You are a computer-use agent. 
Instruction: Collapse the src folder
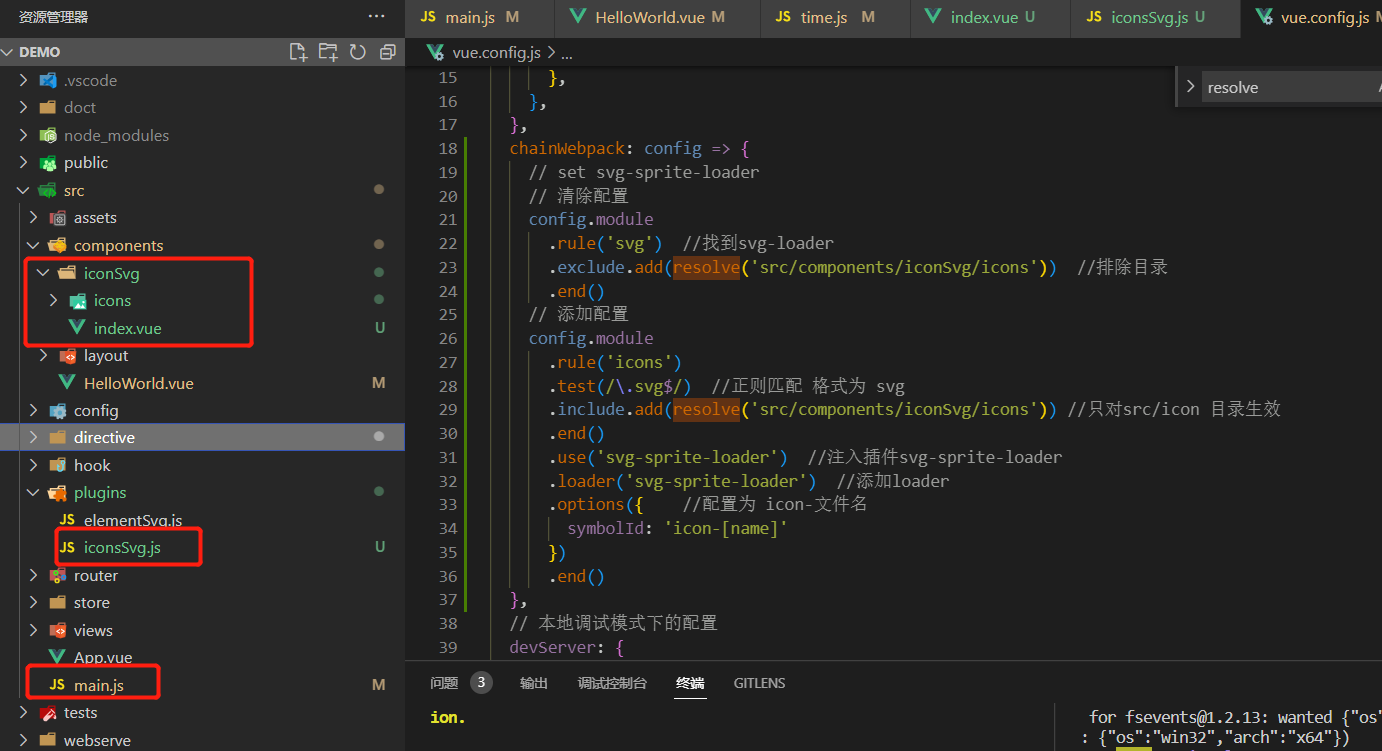(23, 190)
